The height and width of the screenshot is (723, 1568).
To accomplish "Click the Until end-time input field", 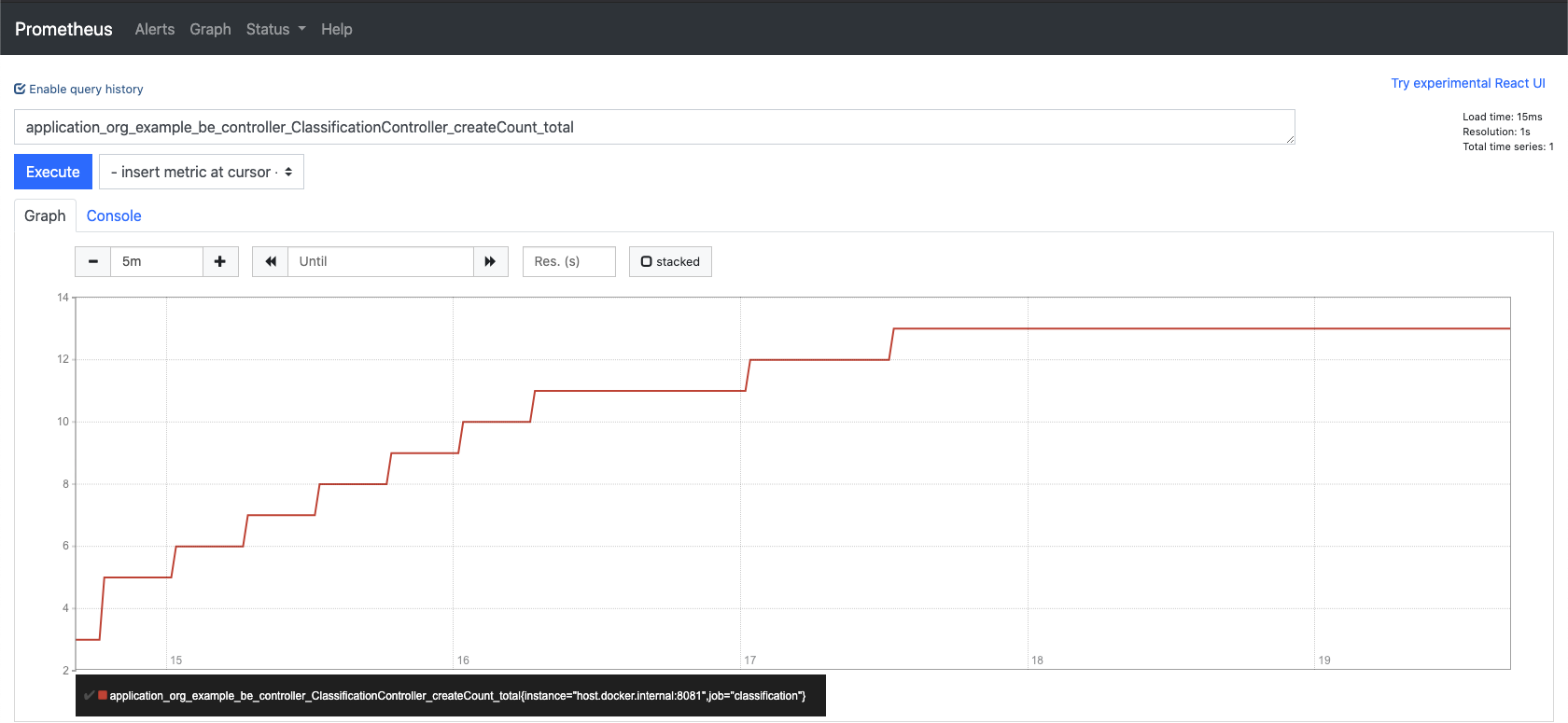I will (x=381, y=261).
